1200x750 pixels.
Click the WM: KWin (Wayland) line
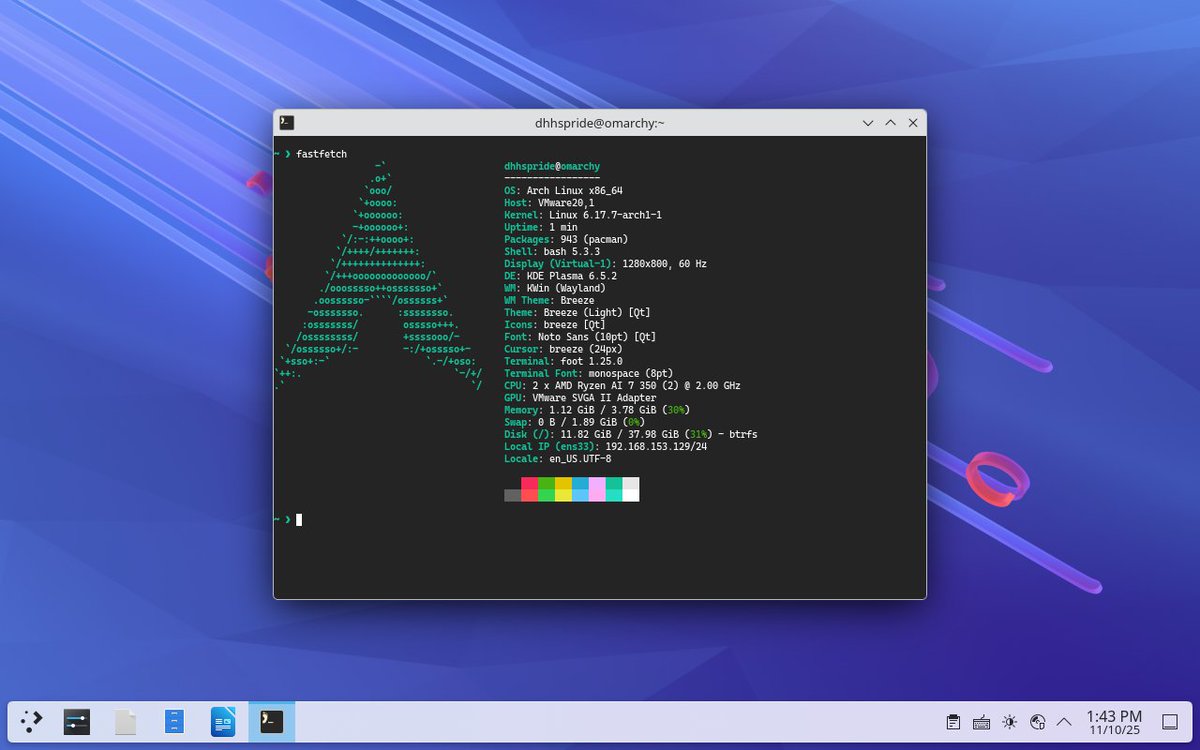555,287
